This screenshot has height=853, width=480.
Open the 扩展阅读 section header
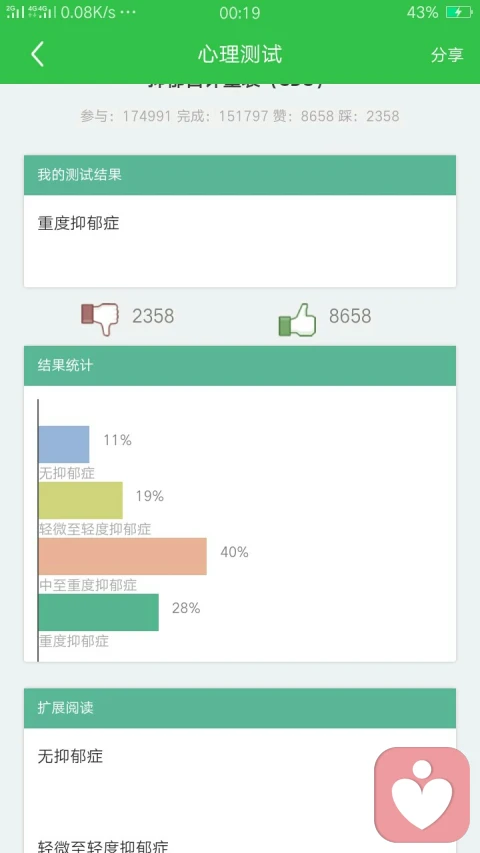[x=239, y=708]
